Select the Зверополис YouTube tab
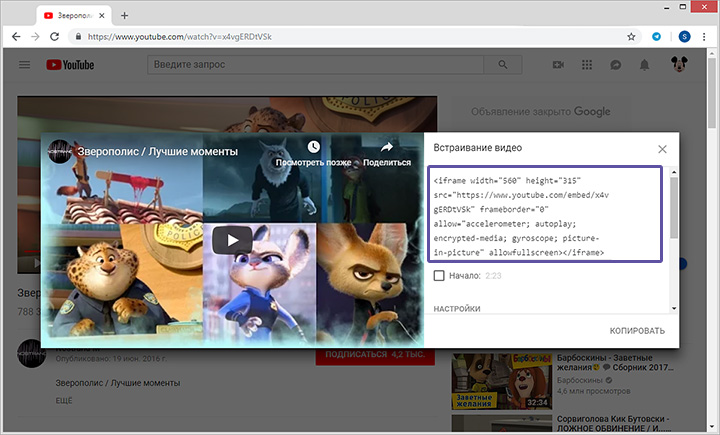The height and width of the screenshot is (435, 720). [x=73, y=16]
